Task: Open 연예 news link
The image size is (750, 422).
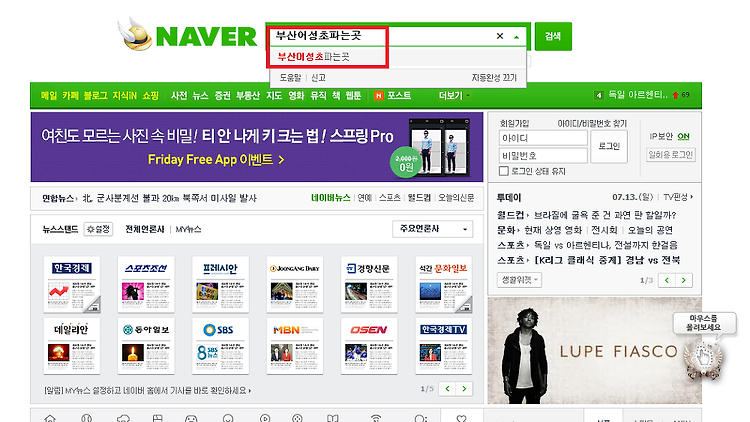Action: click(x=364, y=198)
